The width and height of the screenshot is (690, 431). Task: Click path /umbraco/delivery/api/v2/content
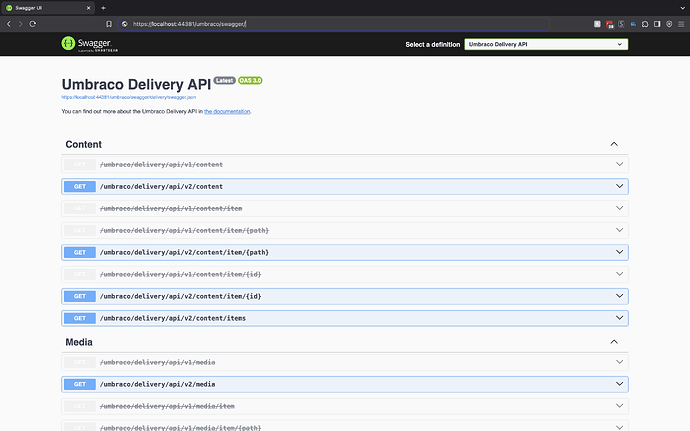pyautogui.click(x=161, y=187)
